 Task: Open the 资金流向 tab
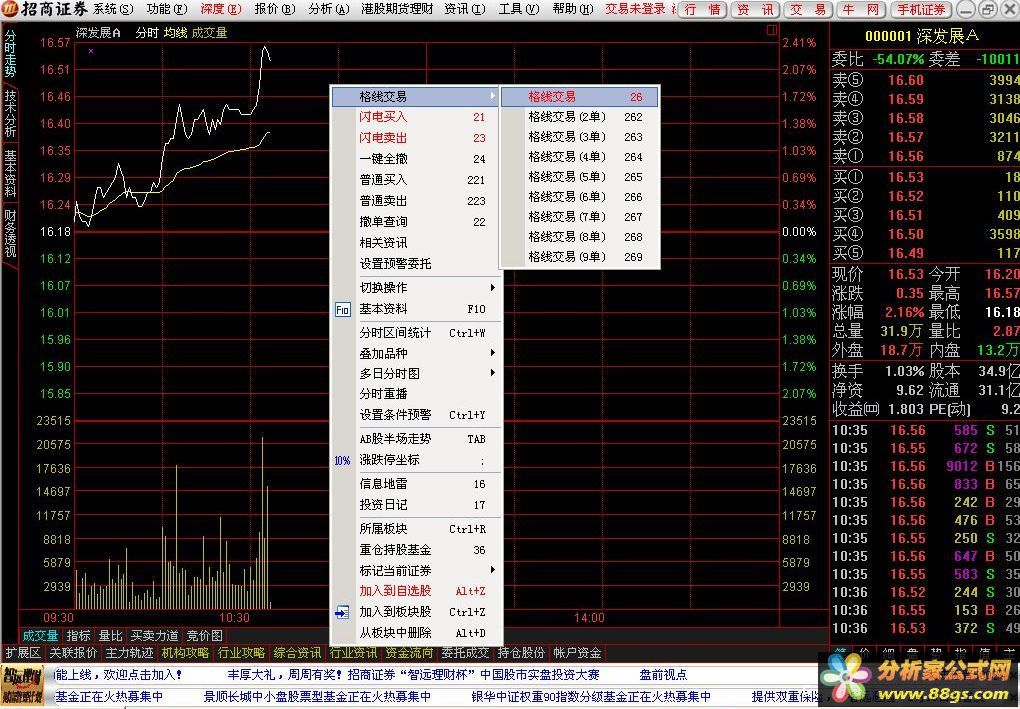click(x=409, y=652)
